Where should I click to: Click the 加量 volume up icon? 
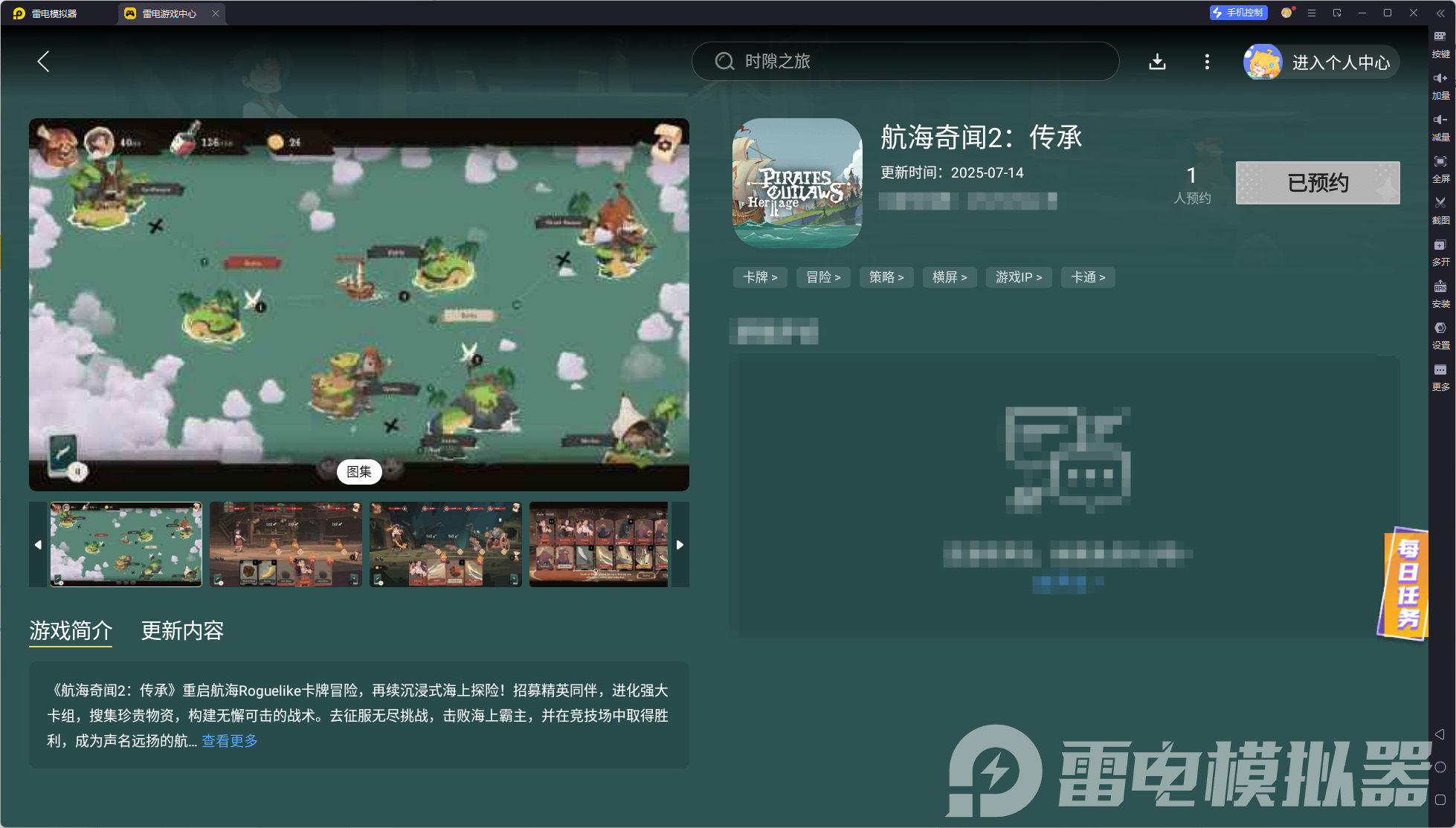(1440, 84)
